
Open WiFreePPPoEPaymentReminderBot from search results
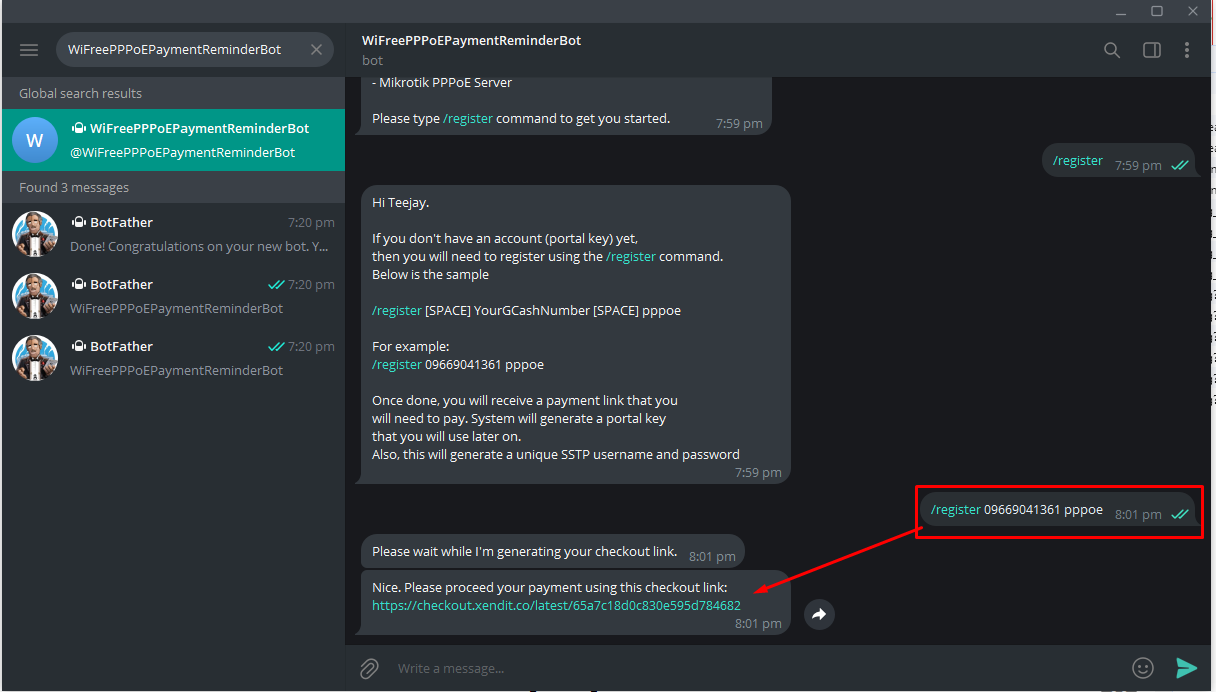pos(173,139)
